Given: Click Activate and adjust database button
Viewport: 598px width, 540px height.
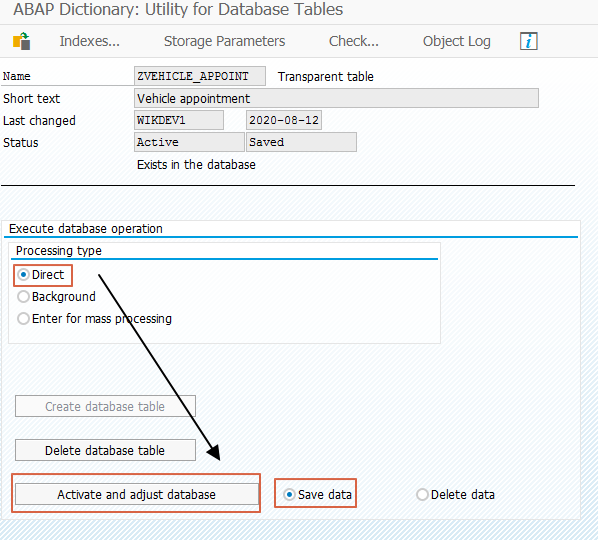Looking at the screenshot, I should tap(137, 494).
